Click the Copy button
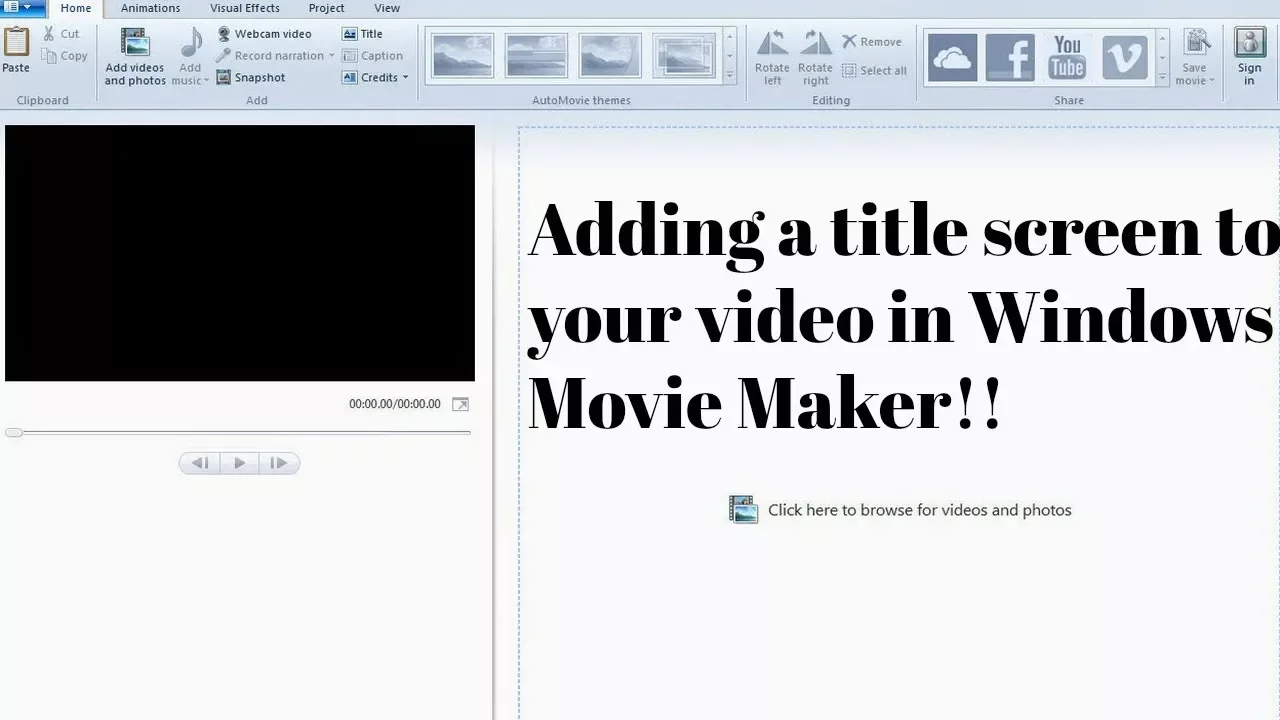Image resolution: width=1280 pixels, height=720 pixels. (65, 56)
